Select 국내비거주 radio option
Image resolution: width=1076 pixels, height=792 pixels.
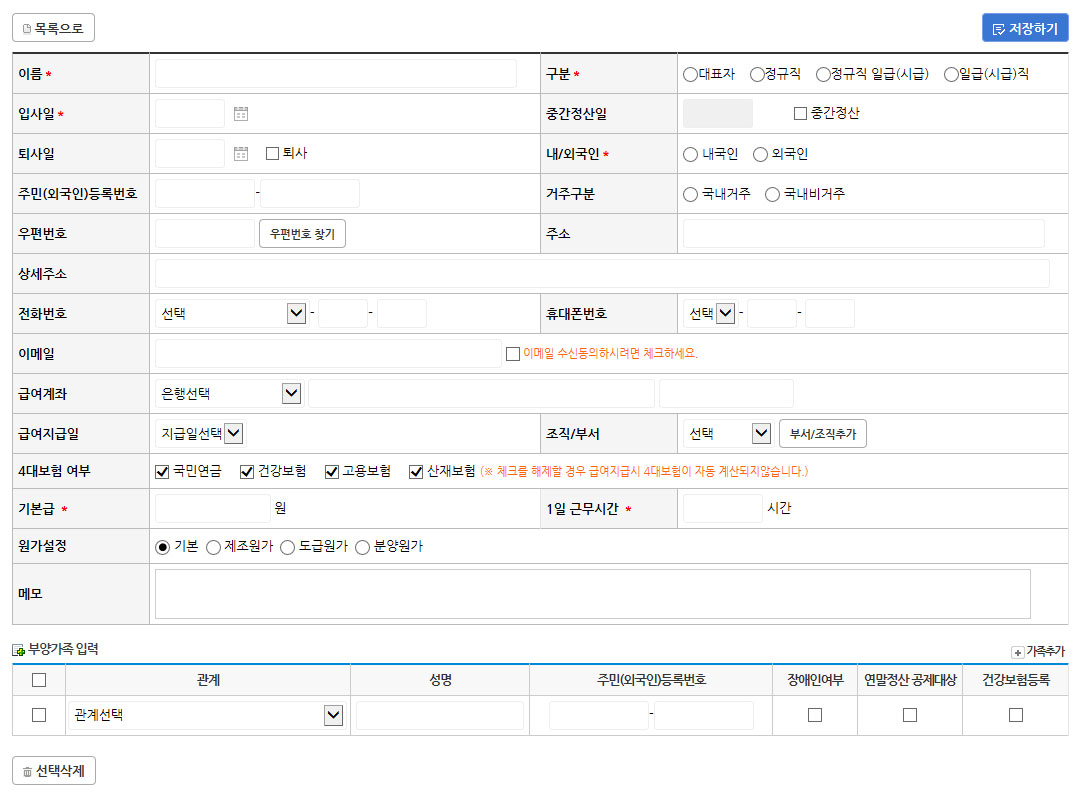[773, 194]
